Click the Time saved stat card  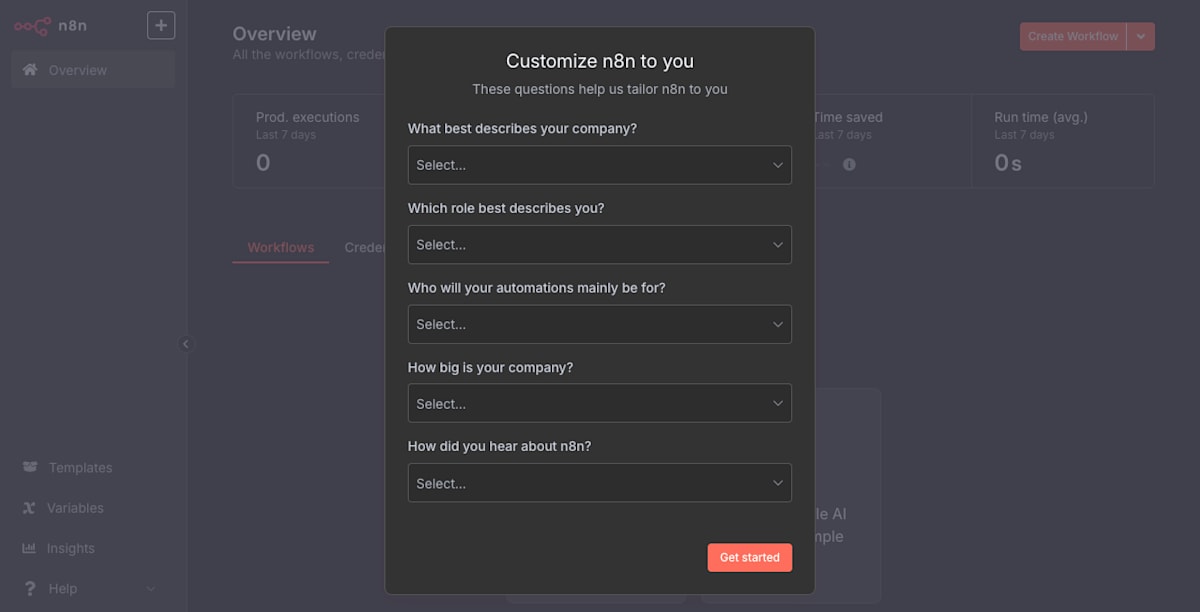(x=892, y=141)
